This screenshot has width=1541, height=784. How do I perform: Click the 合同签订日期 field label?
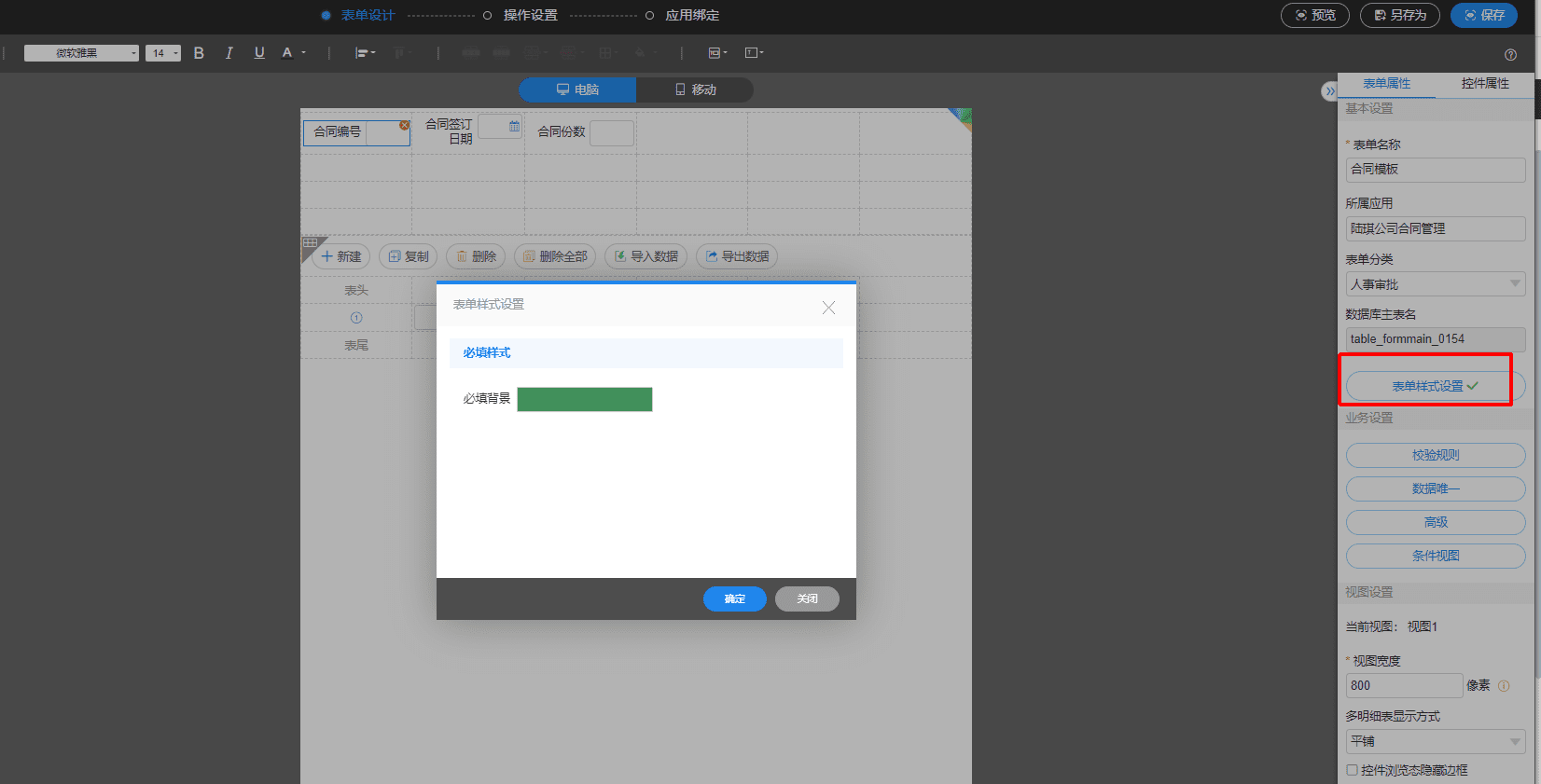(449, 131)
